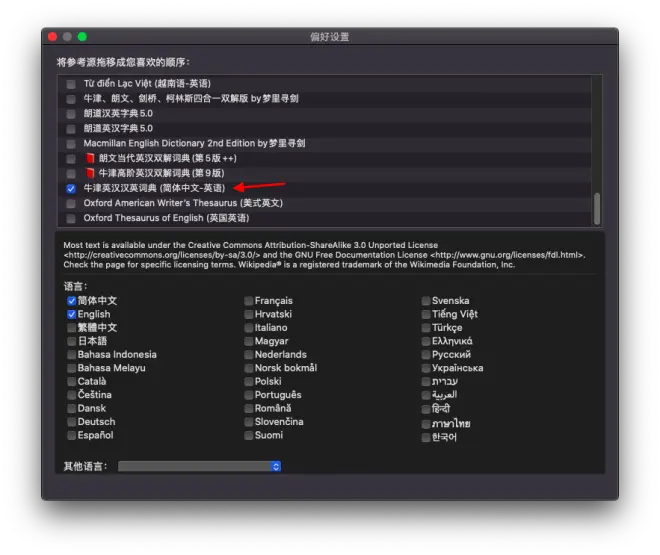Select the 朗道汉英字典 5.0 row text
Screen dimensions: 660x555
tap(118, 114)
